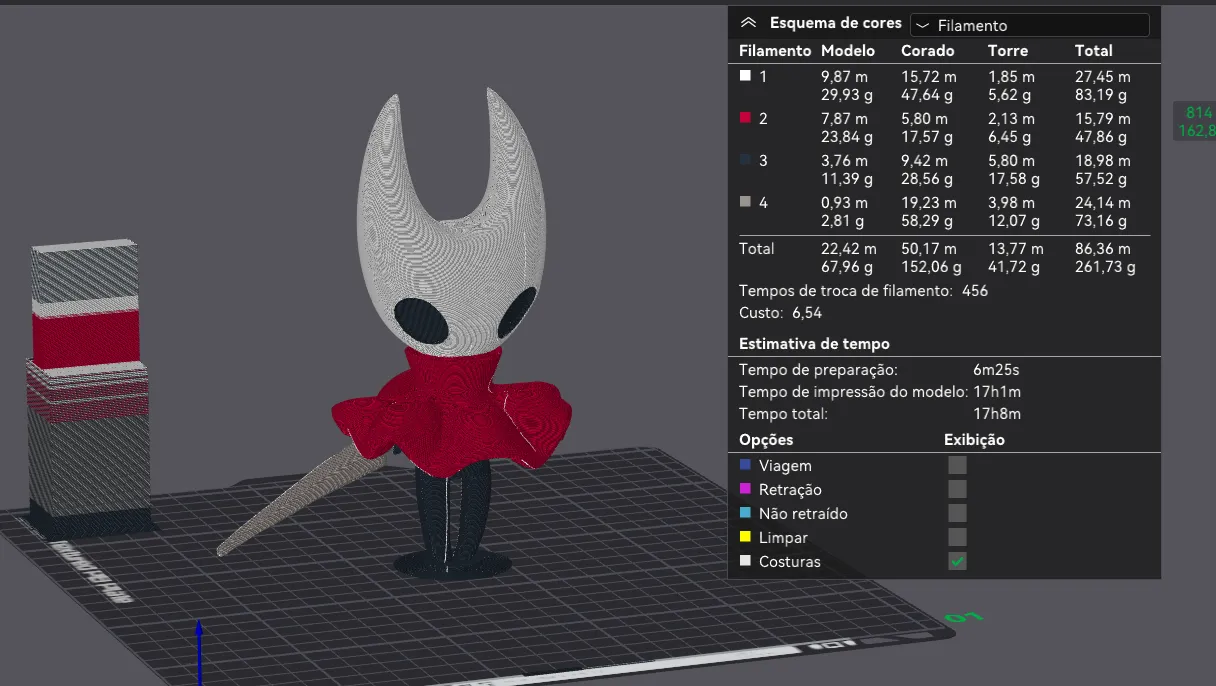Collapse the Esquema de cores panel

[x=748, y=23]
